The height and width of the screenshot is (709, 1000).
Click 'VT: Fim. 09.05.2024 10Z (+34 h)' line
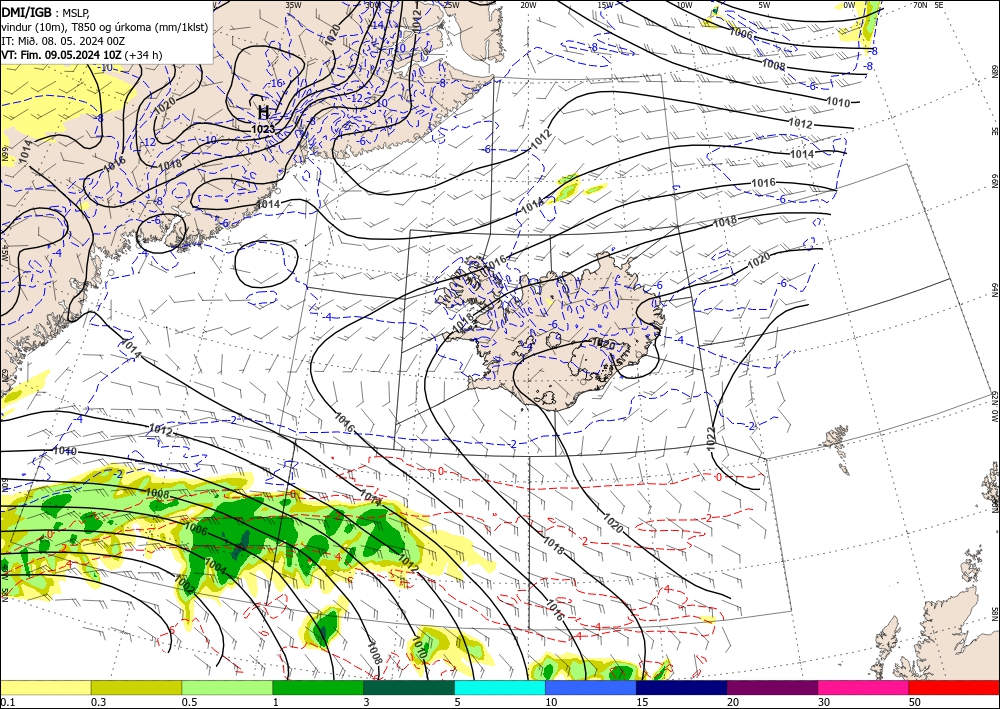point(82,55)
